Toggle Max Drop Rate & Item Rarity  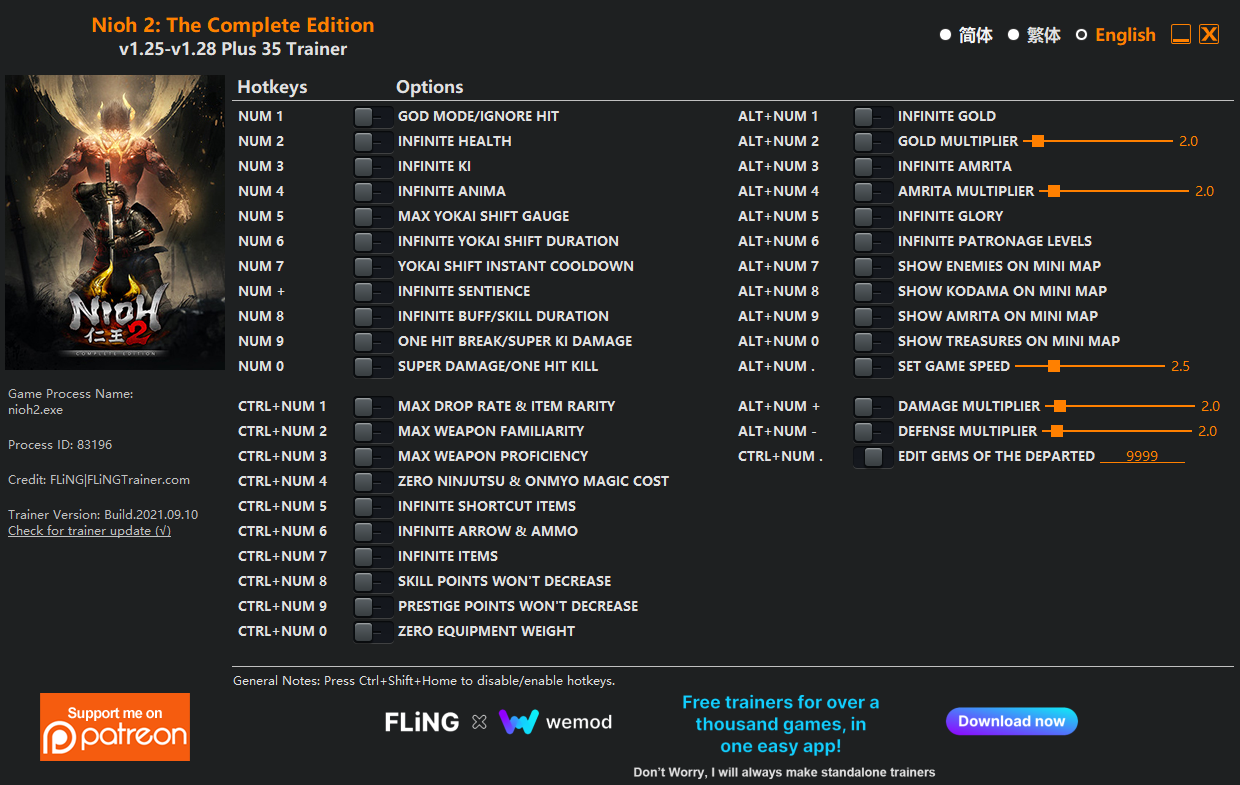(372, 407)
